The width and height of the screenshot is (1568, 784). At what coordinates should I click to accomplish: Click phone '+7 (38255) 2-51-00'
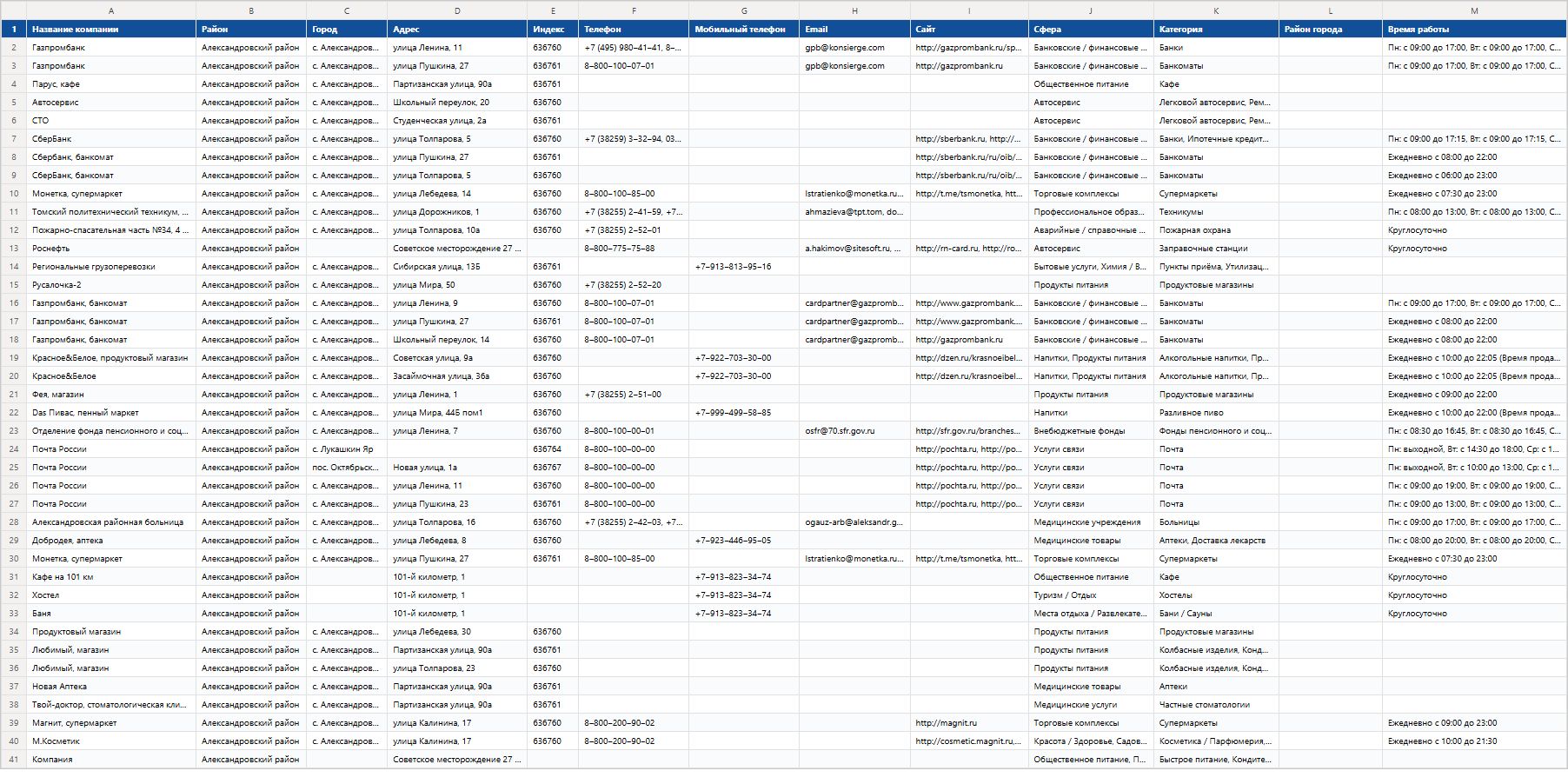click(634, 395)
